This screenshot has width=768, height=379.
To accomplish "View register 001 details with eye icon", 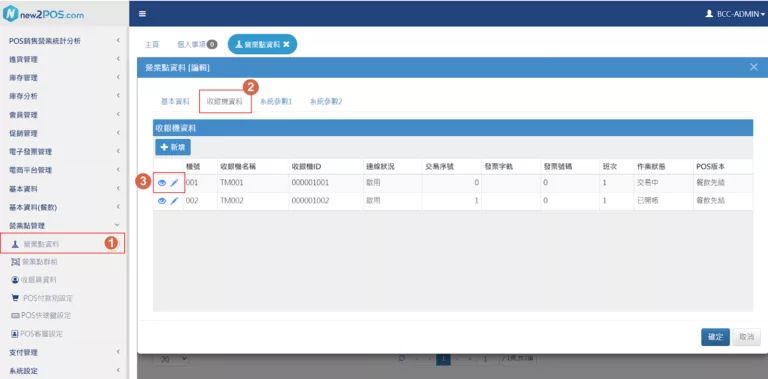I will (162, 183).
